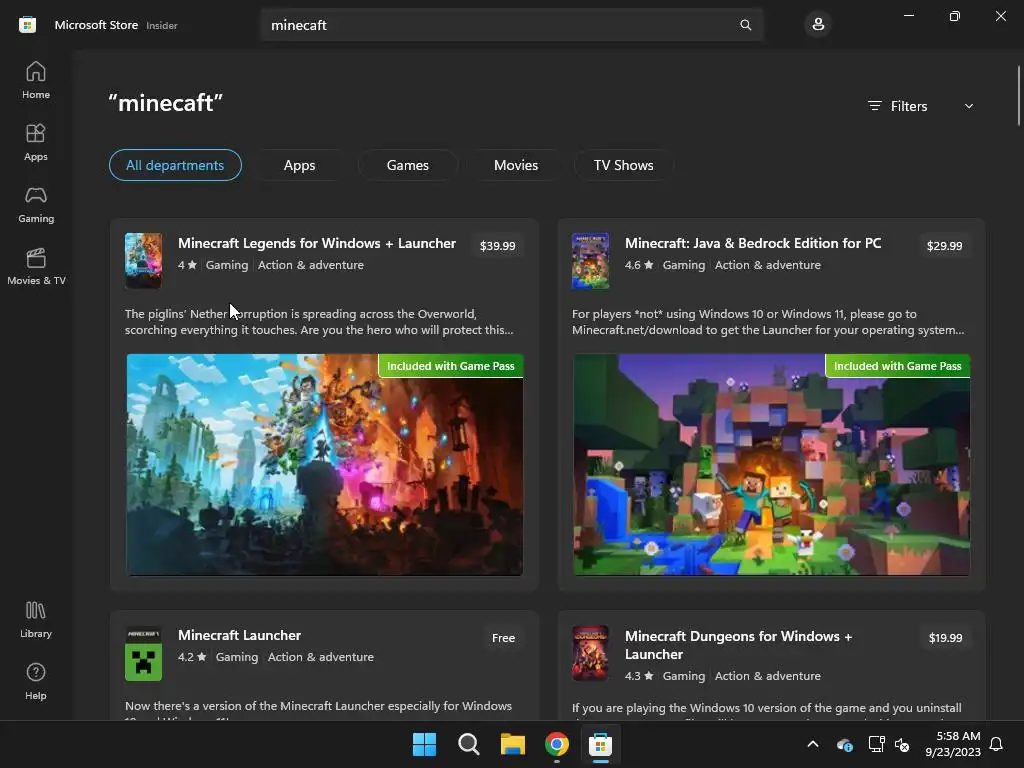Click the Free label on Minecraft Launcher
The width and height of the screenshot is (1024, 768).
504,638
